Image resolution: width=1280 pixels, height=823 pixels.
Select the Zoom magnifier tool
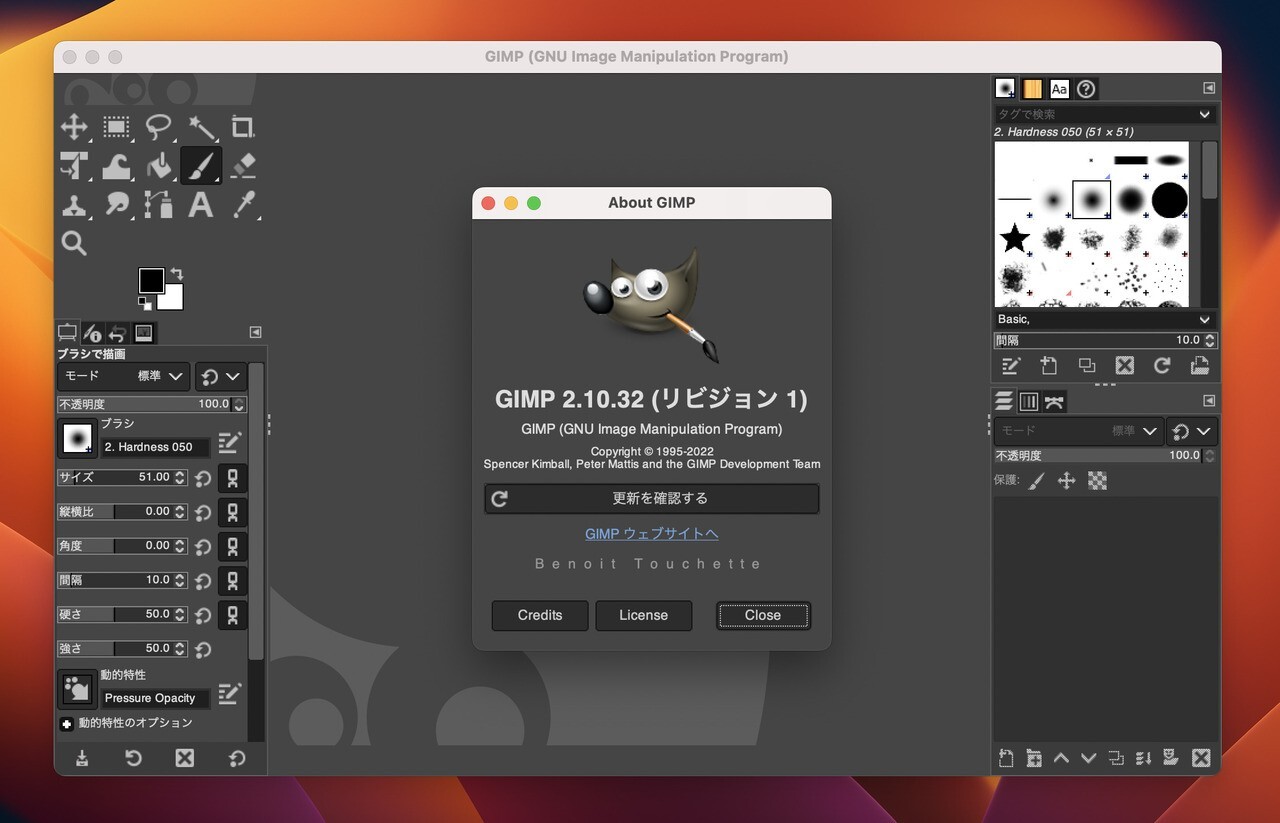75,243
